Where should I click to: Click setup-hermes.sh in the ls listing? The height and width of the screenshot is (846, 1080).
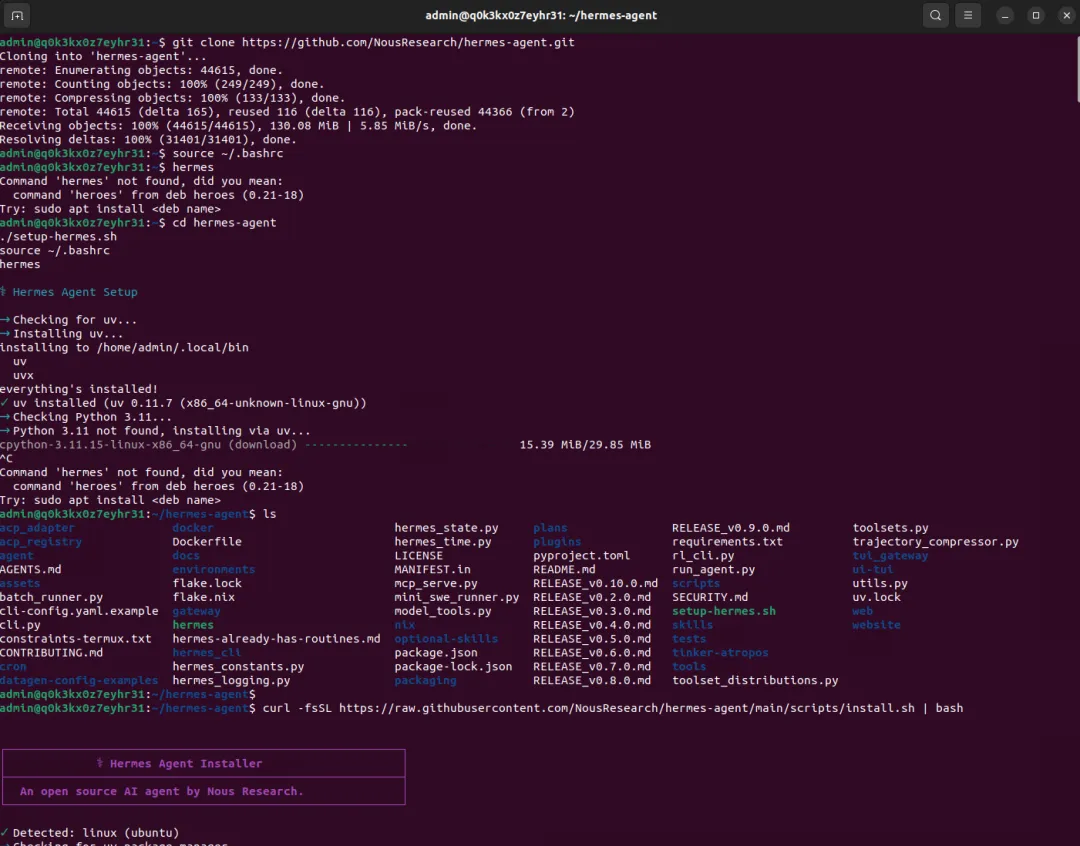pyautogui.click(x=723, y=611)
